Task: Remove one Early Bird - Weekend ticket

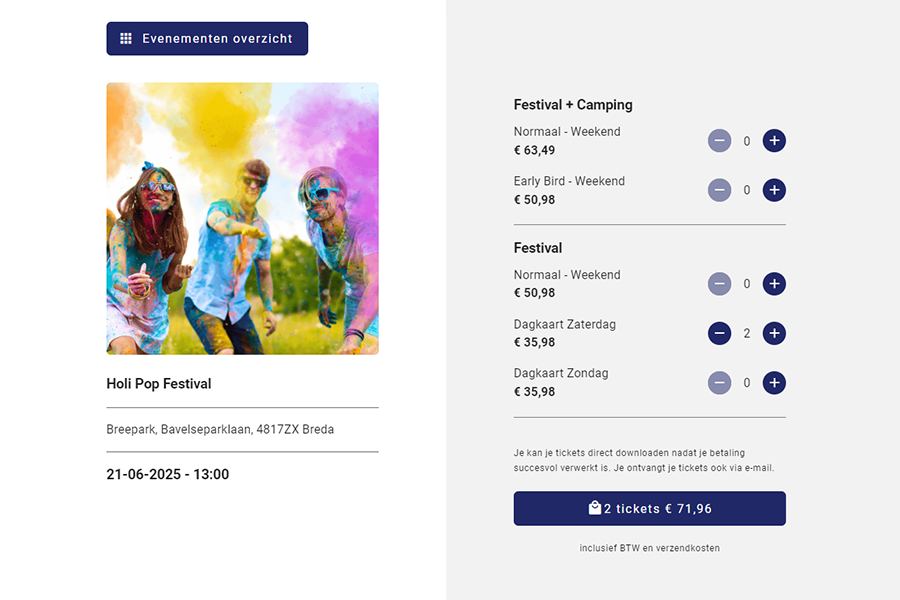Action: [x=719, y=190]
